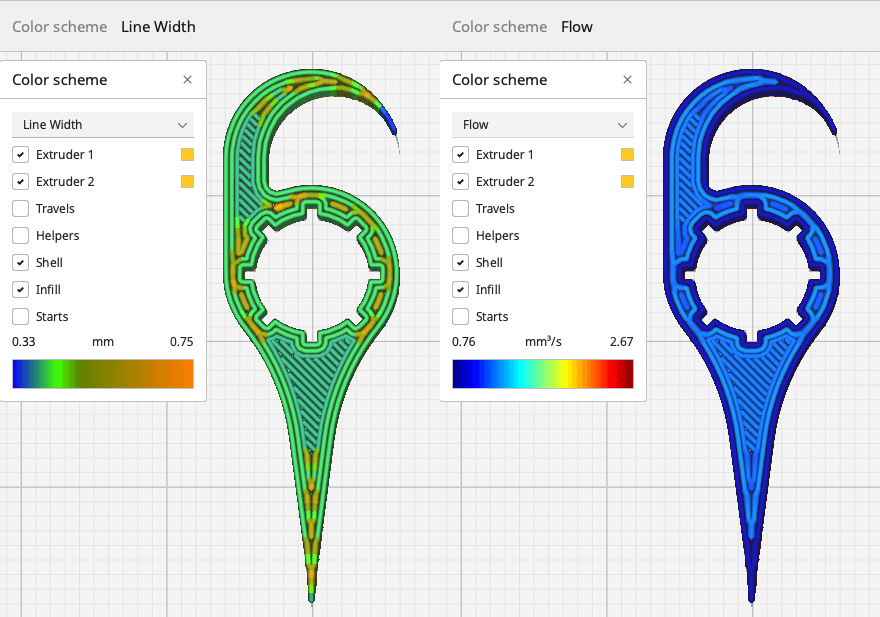The width and height of the screenshot is (880, 617).
Task: Open the Line Width dropdown
Action: 103,125
